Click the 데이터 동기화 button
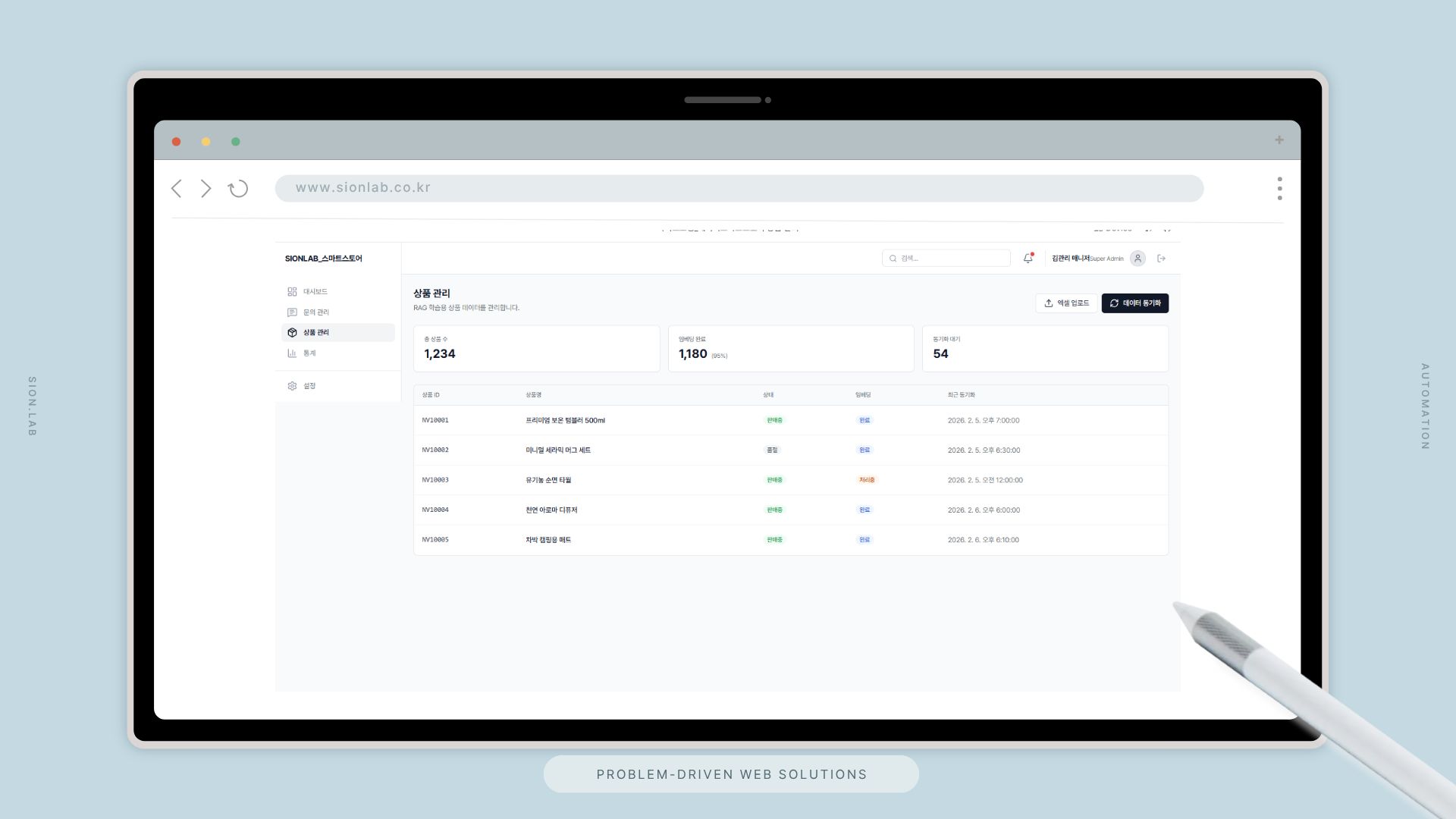 (1134, 303)
